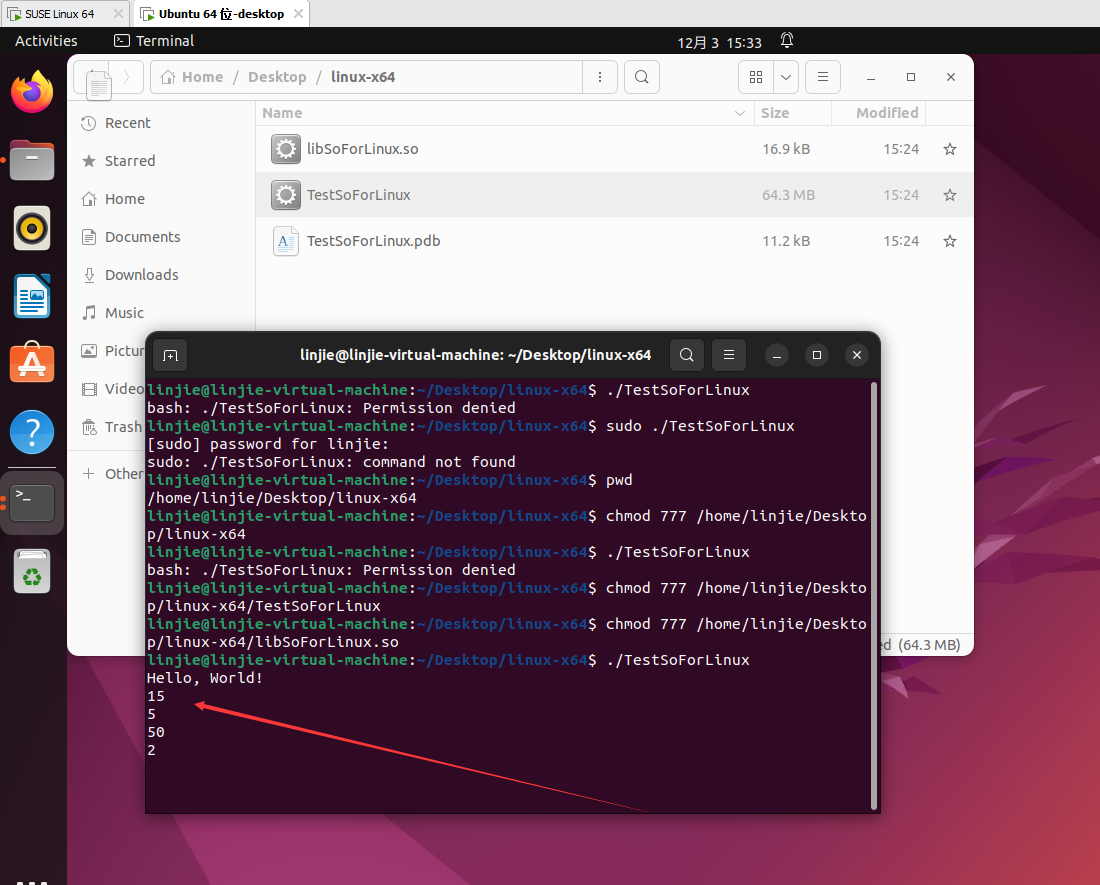Image resolution: width=1100 pixels, height=885 pixels.
Task: Sort files by Modified column
Action: click(x=879, y=113)
